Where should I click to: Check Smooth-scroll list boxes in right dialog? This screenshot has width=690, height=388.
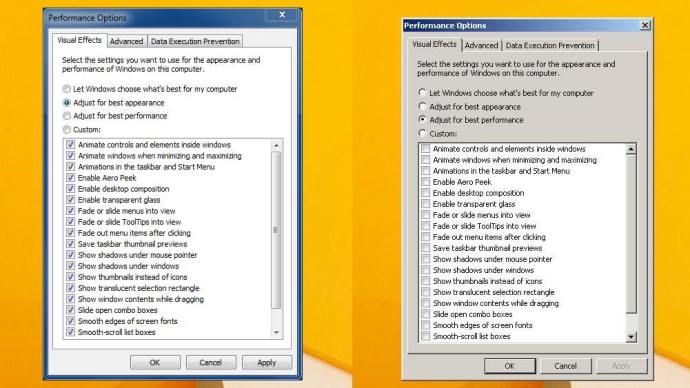click(x=426, y=336)
